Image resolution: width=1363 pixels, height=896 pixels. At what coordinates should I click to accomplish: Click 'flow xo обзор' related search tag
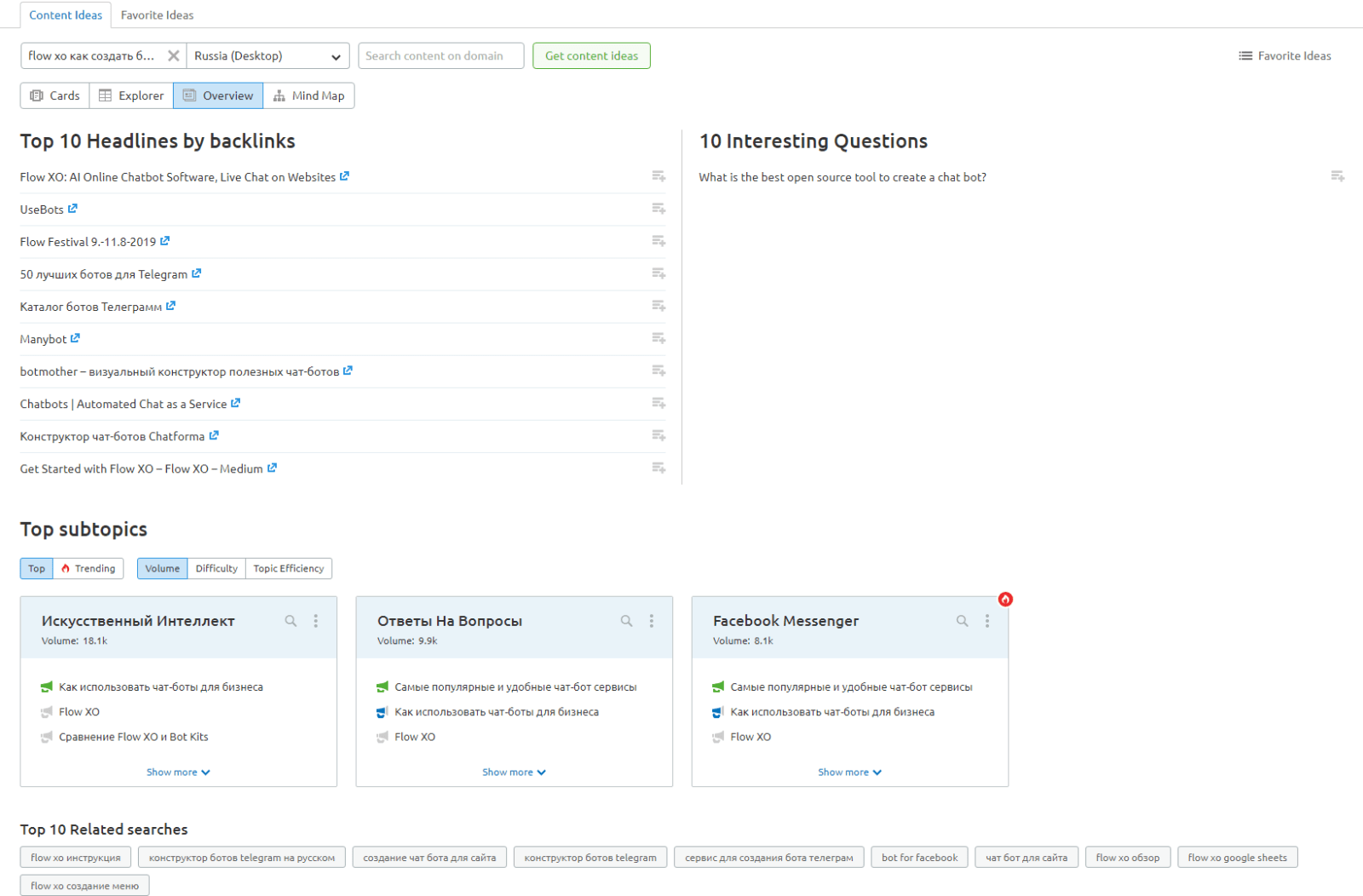click(1128, 858)
